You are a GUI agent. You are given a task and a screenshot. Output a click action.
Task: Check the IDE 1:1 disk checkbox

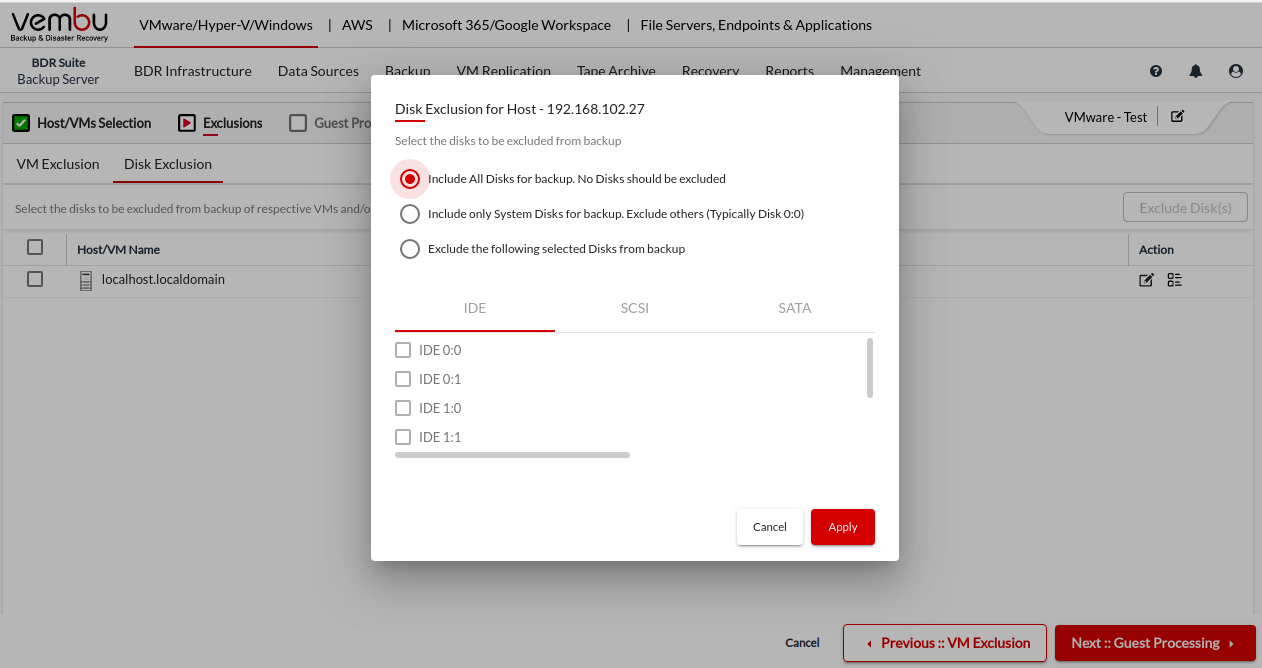click(403, 437)
